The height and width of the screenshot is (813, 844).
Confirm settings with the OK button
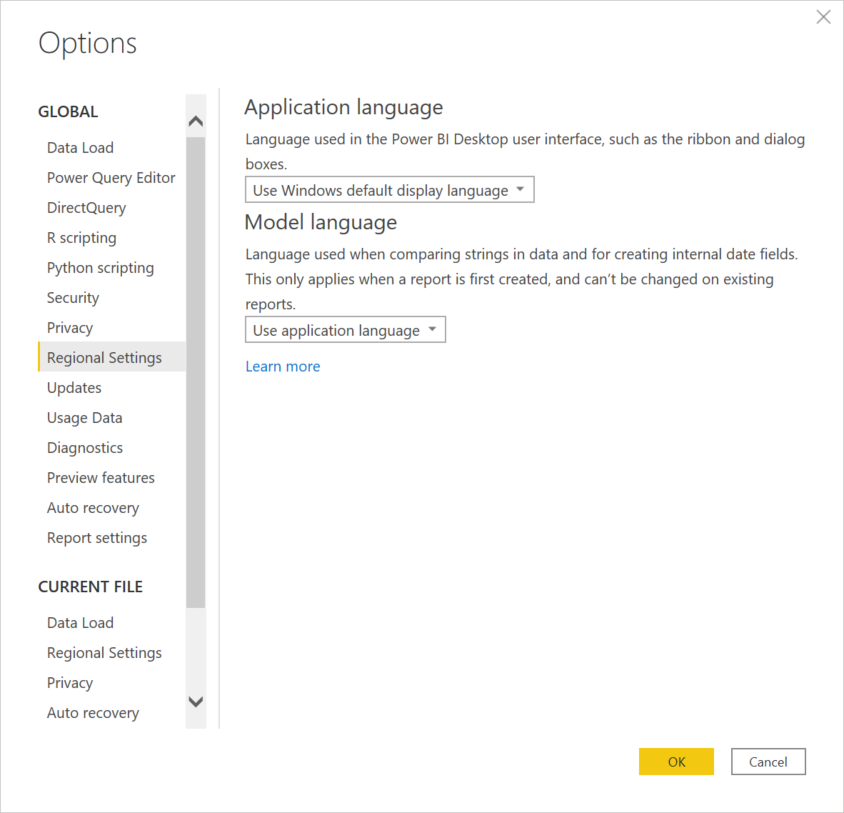pyautogui.click(x=676, y=761)
